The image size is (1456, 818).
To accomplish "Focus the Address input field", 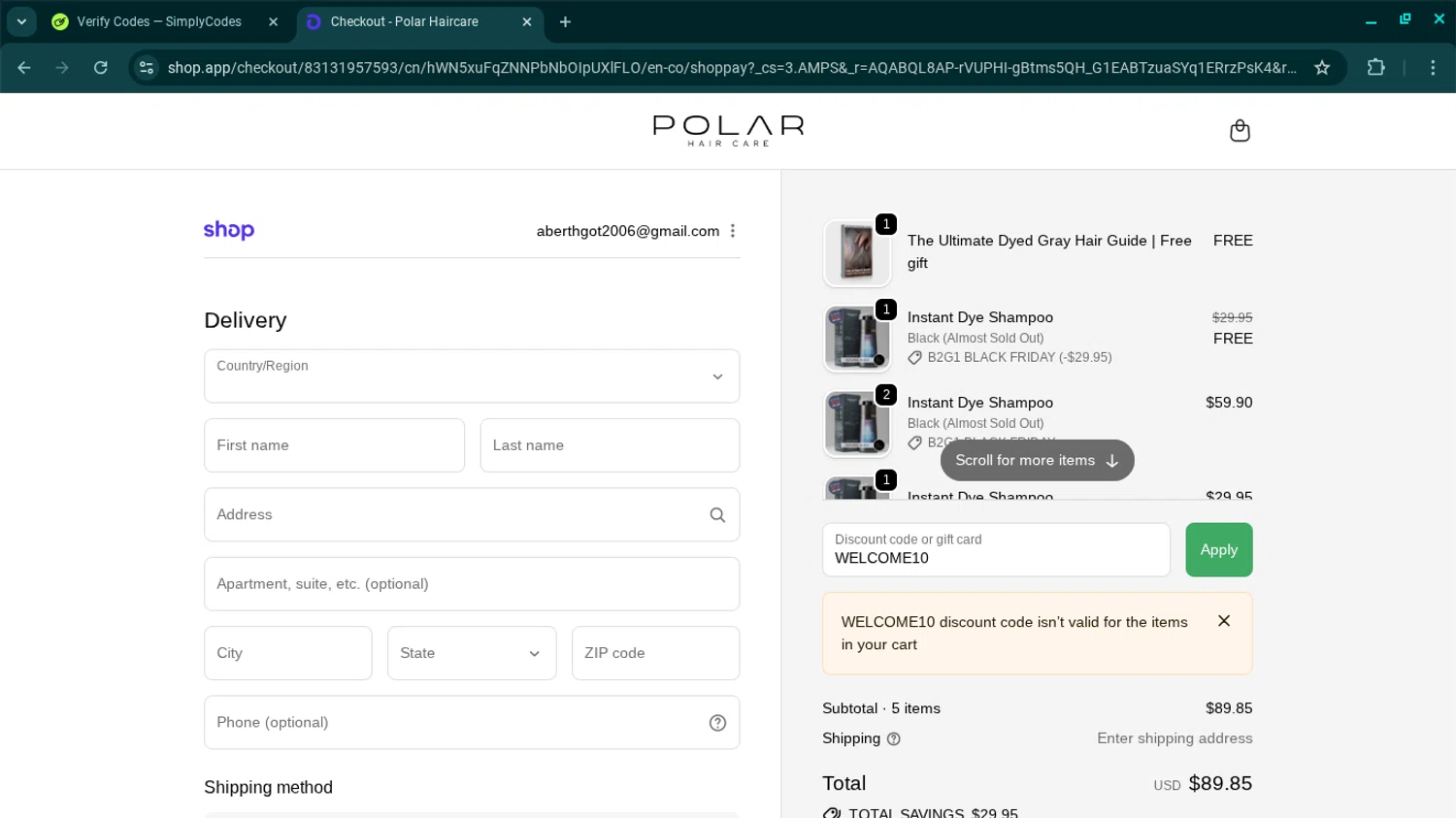I will [472, 515].
